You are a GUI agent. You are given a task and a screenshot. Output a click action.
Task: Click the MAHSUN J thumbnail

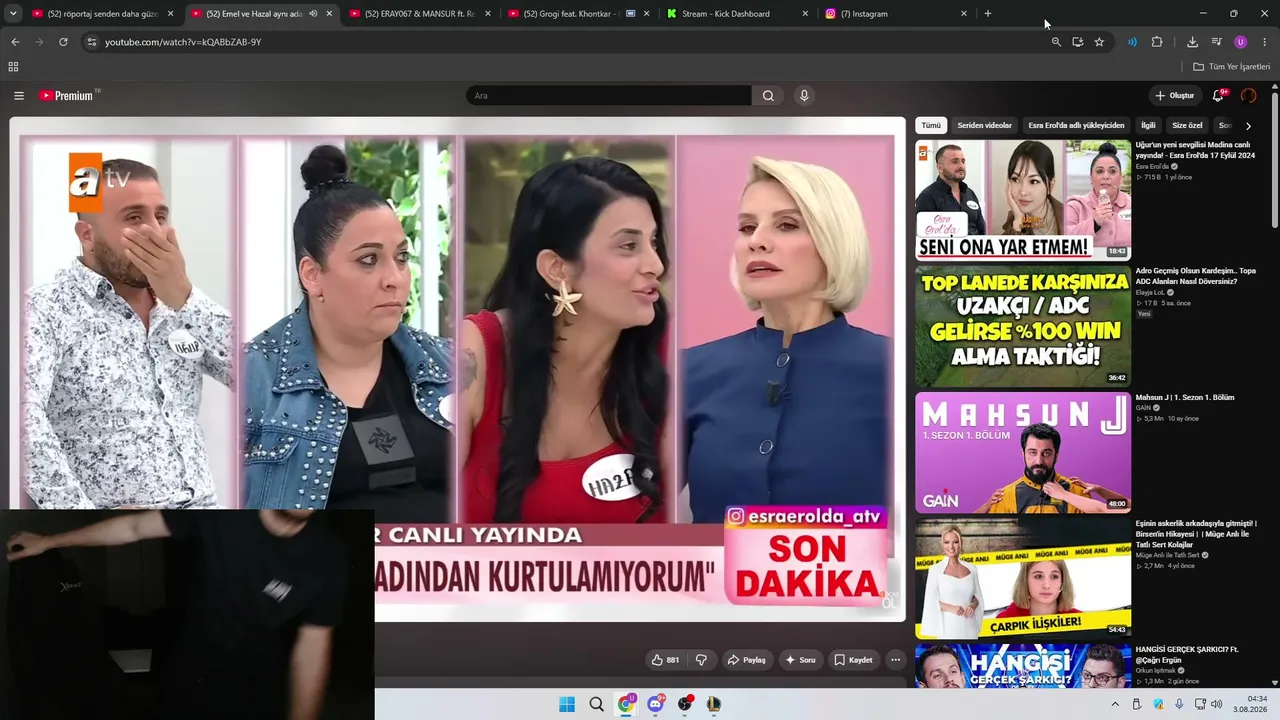(1023, 452)
